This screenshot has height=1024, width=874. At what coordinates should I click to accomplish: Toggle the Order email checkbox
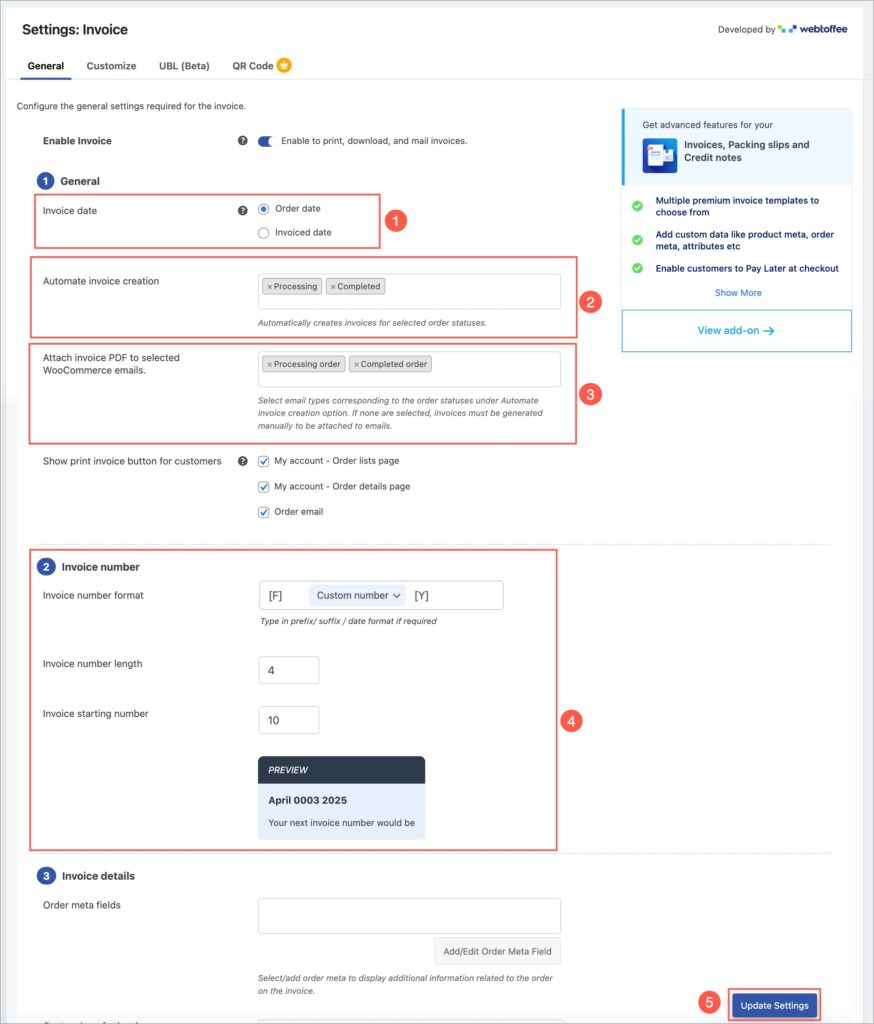tap(263, 512)
